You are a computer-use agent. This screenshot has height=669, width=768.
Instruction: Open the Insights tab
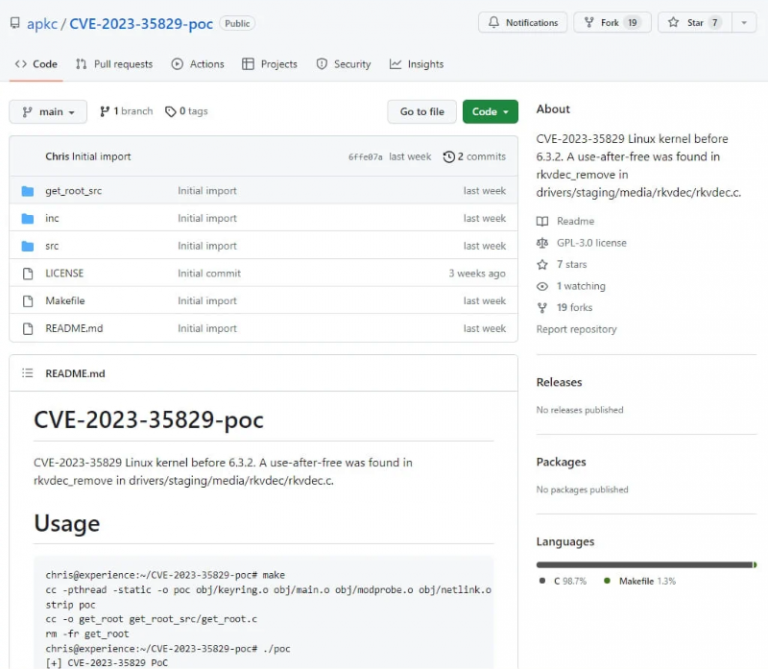416,64
